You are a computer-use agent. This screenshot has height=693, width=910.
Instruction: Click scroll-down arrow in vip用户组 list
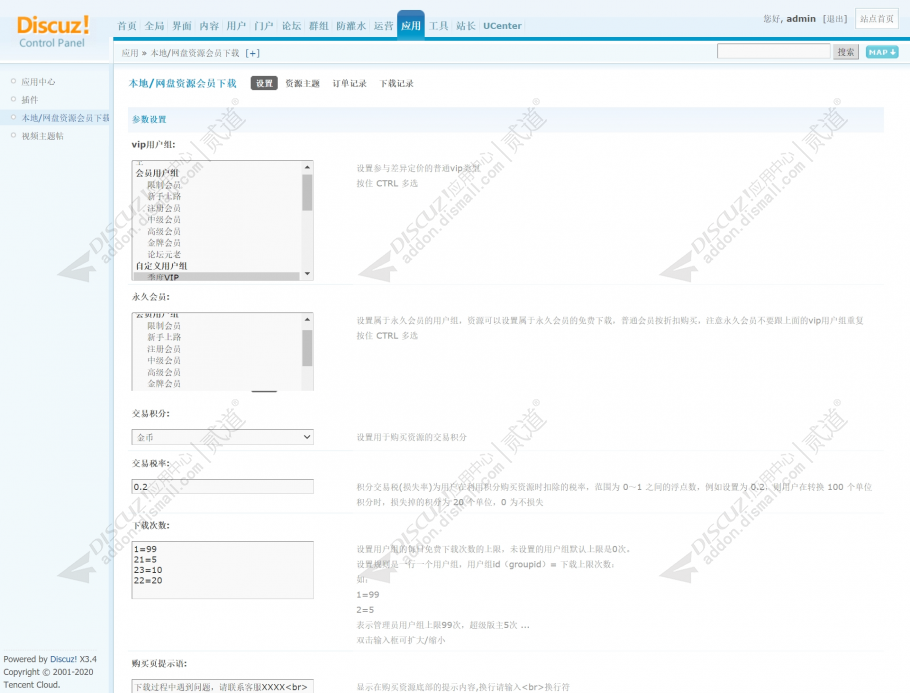coord(307,273)
